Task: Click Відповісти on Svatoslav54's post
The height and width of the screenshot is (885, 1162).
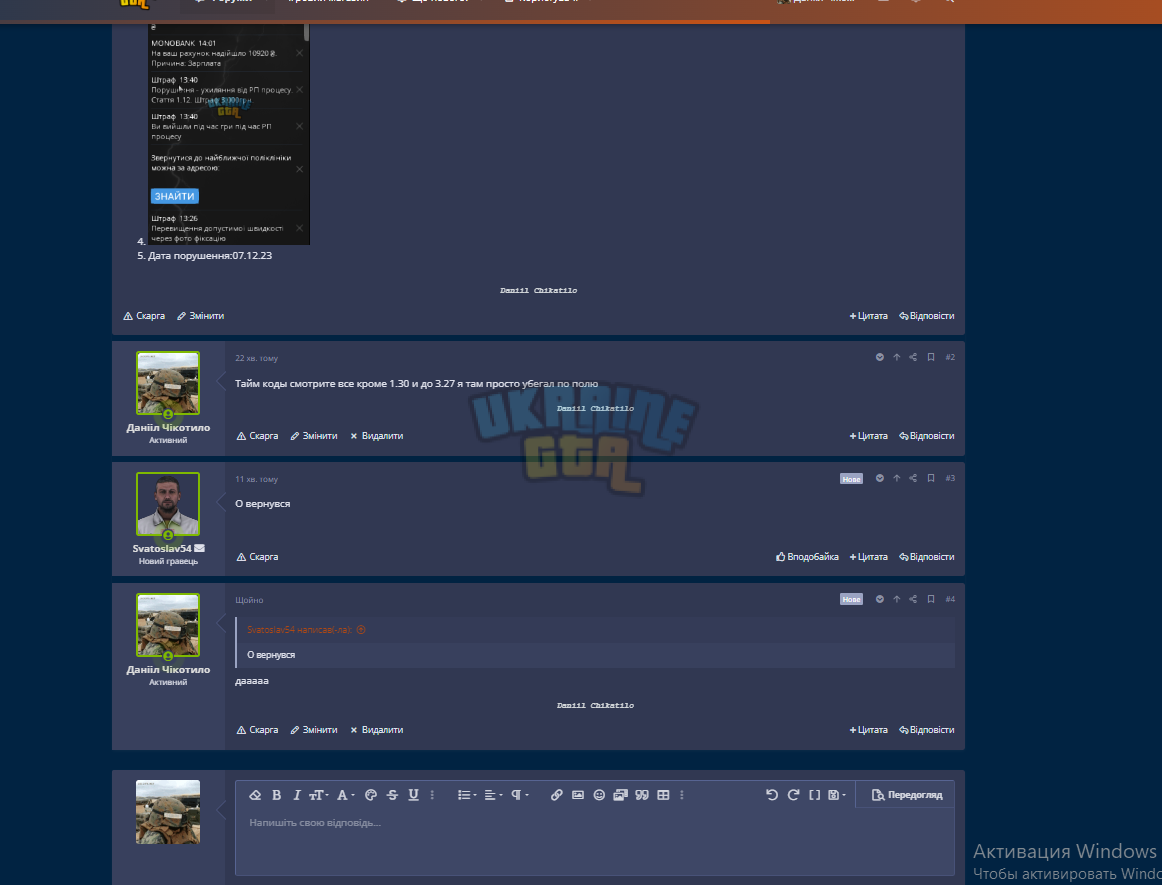Action: click(926, 557)
